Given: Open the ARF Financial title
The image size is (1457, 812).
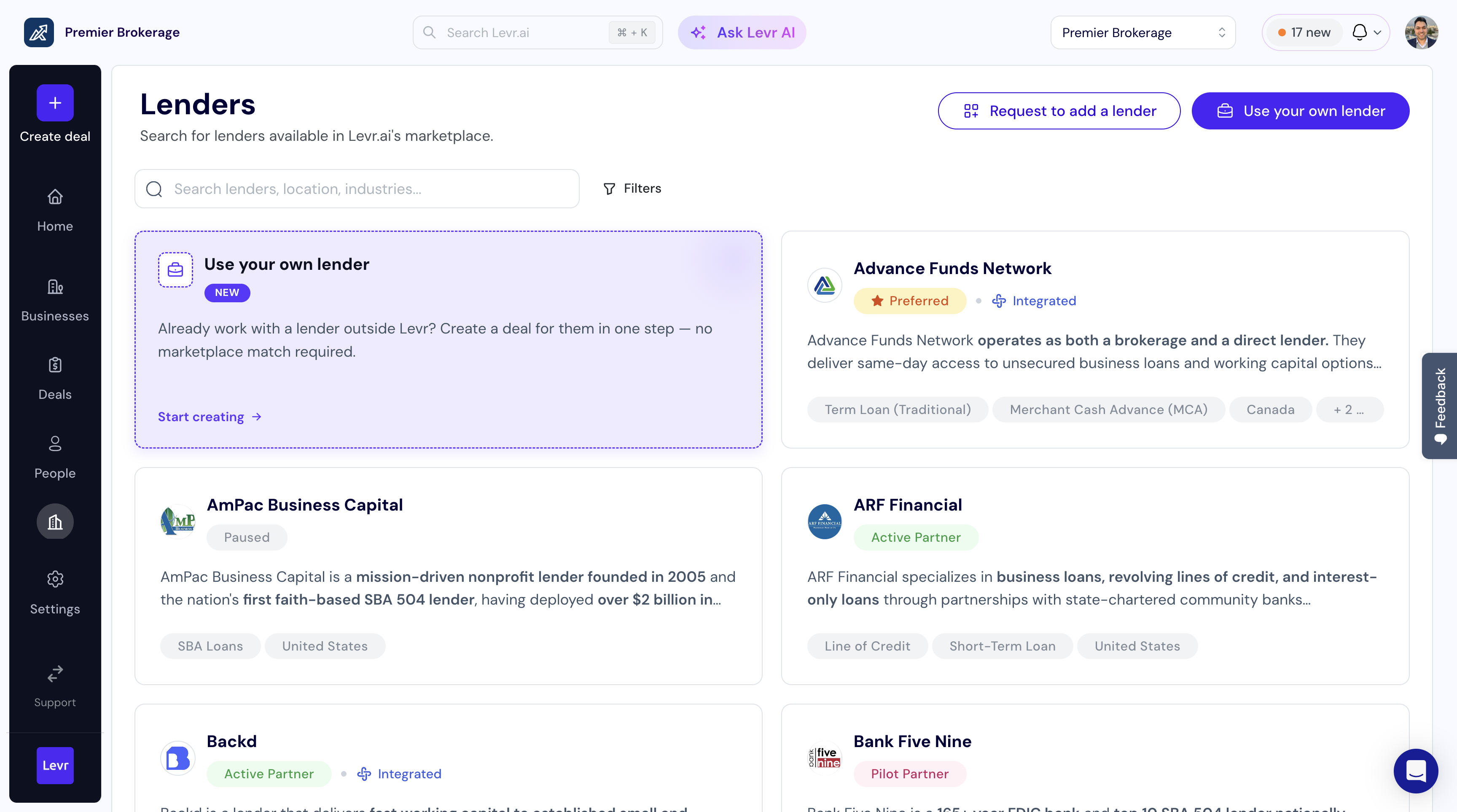Looking at the screenshot, I should click(908, 504).
